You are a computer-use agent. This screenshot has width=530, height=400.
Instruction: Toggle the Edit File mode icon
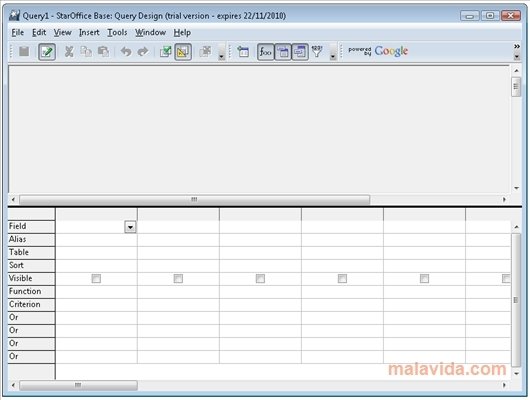[x=47, y=52]
